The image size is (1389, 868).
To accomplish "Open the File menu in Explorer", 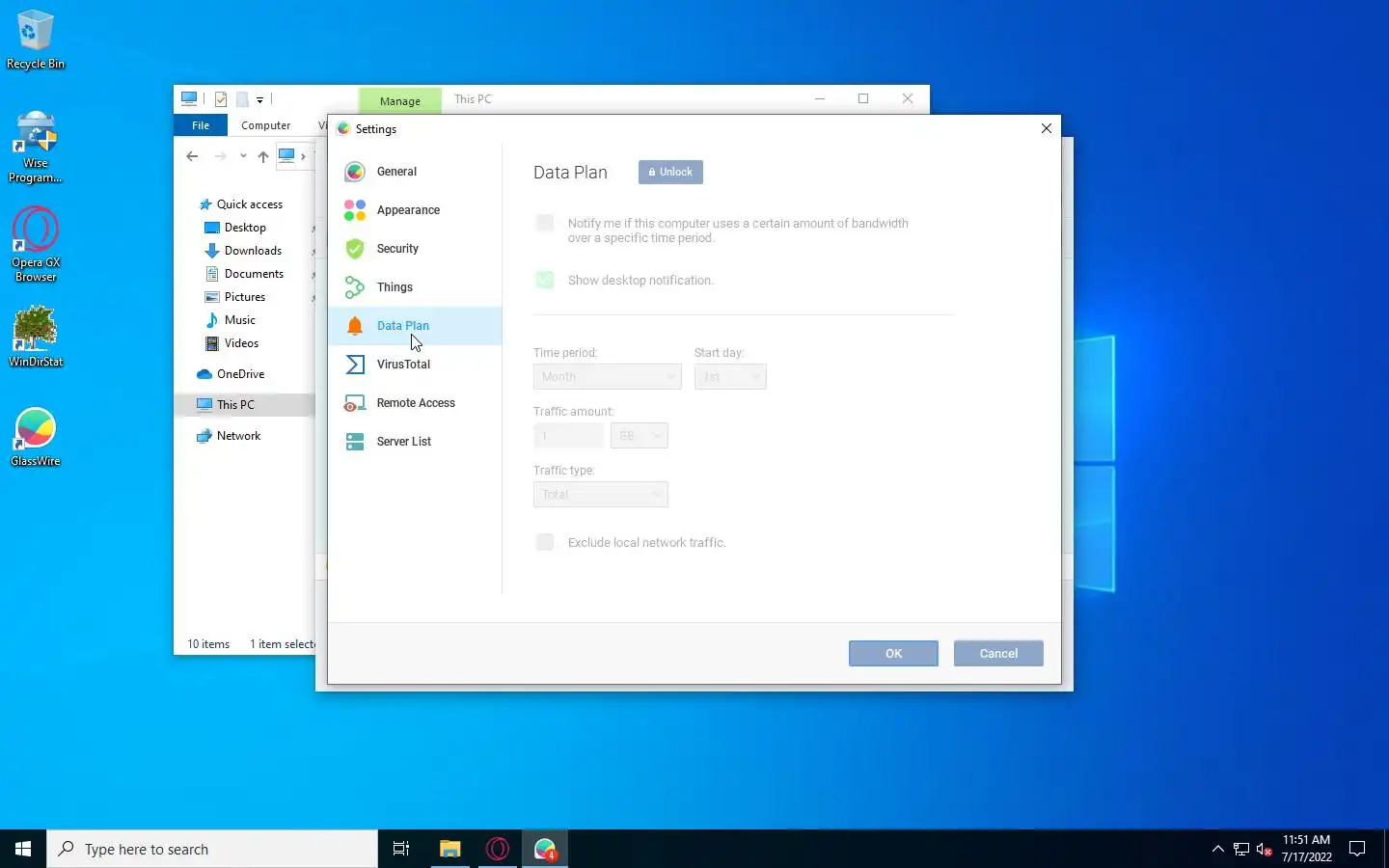I will pos(201,125).
